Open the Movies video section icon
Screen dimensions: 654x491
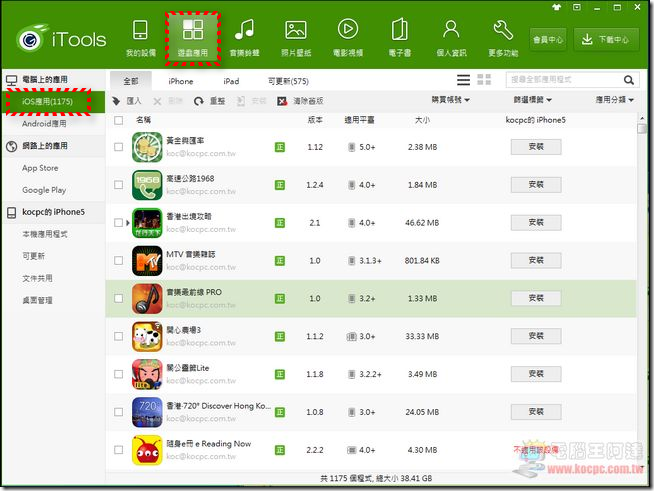coord(348,29)
